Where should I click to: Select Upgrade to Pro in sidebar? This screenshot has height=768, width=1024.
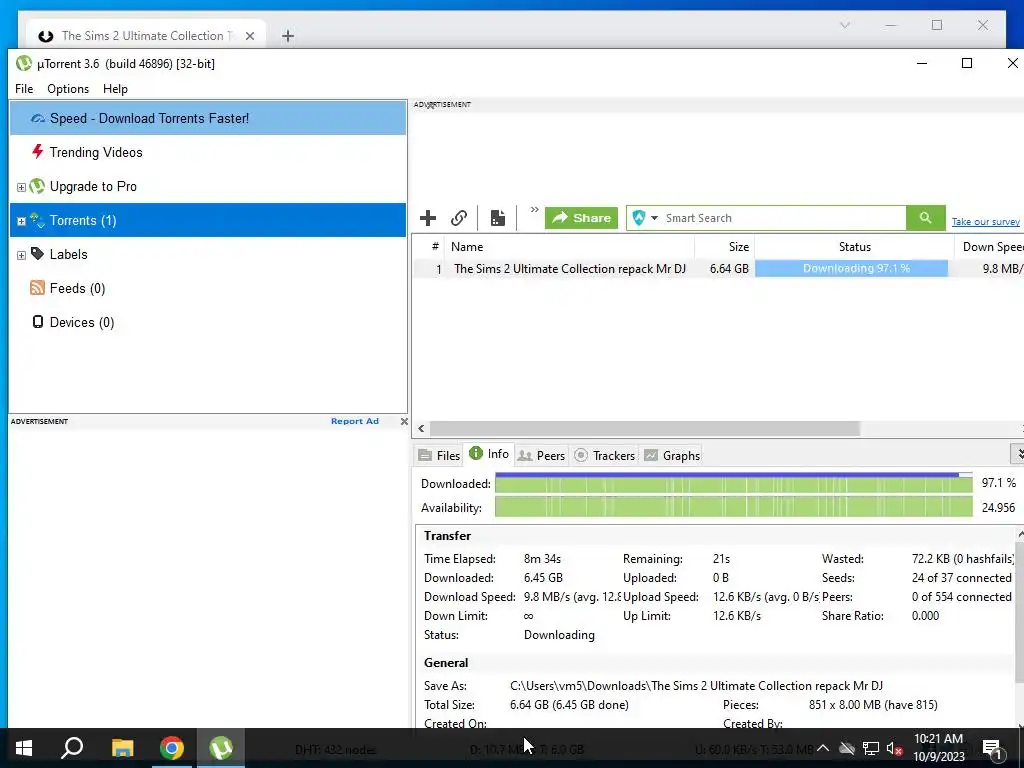click(208, 186)
